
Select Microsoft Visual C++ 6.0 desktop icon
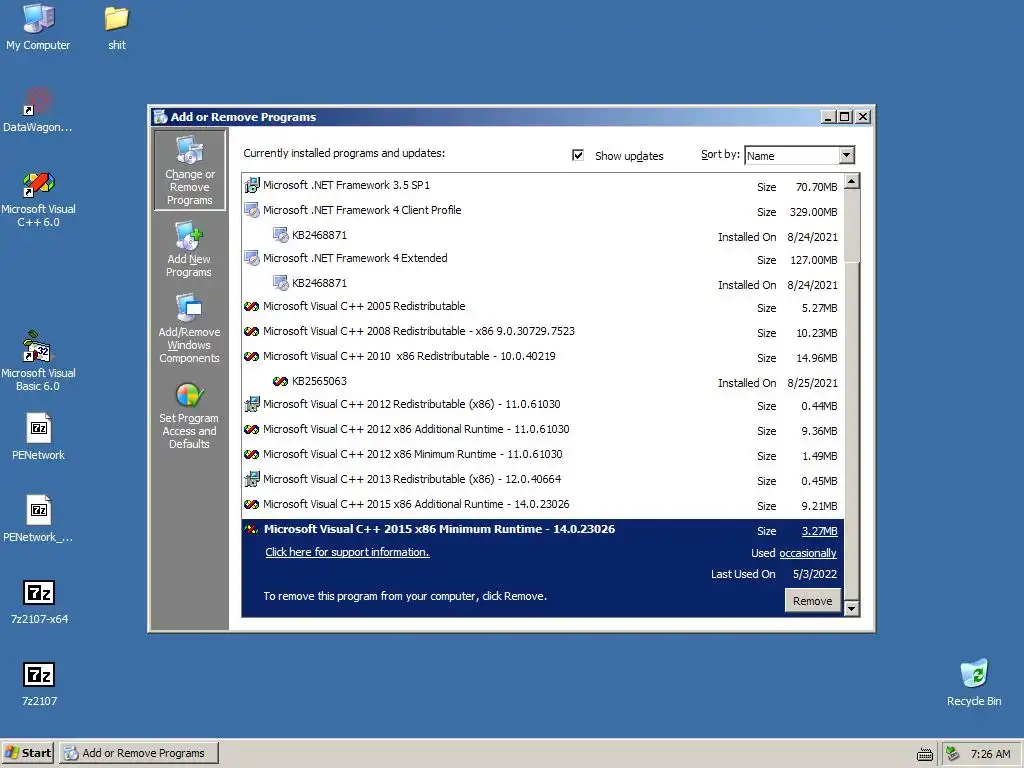tap(38, 184)
